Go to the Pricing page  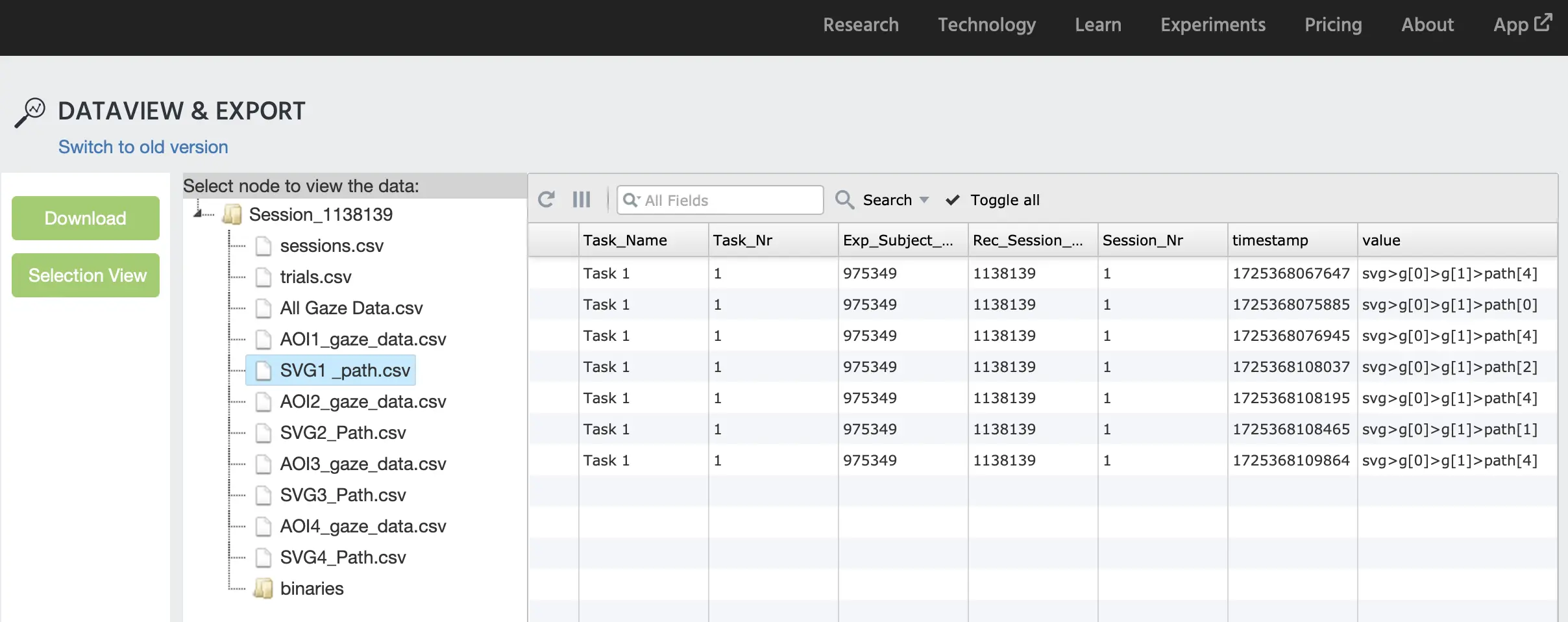point(1333,25)
